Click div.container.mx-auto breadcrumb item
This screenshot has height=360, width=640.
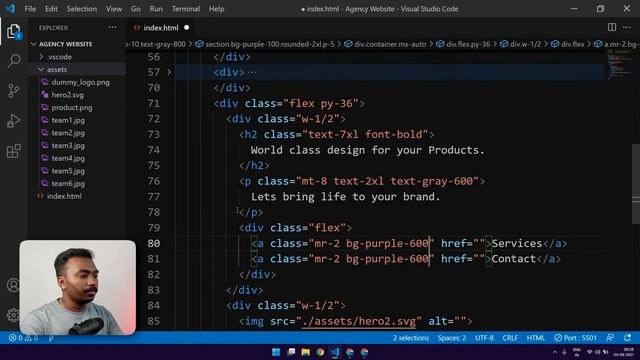click(x=386, y=44)
